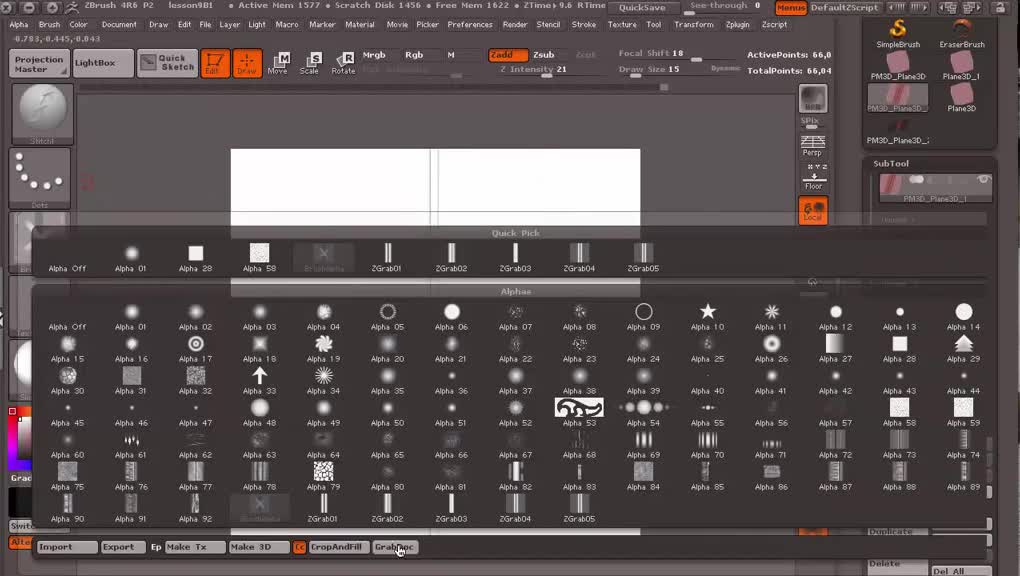Adjust the Z Intensity slider
The image size is (1020, 576).
pos(533,70)
